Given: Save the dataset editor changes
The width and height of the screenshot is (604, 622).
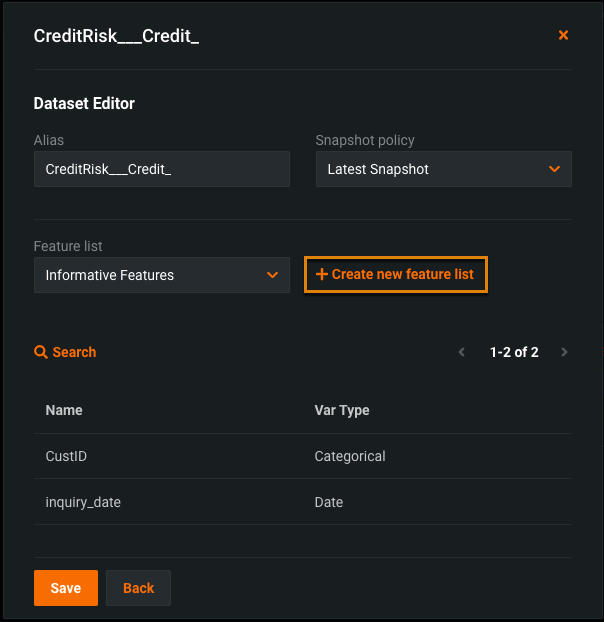Looking at the screenshot, I should [x=65, y=588].
